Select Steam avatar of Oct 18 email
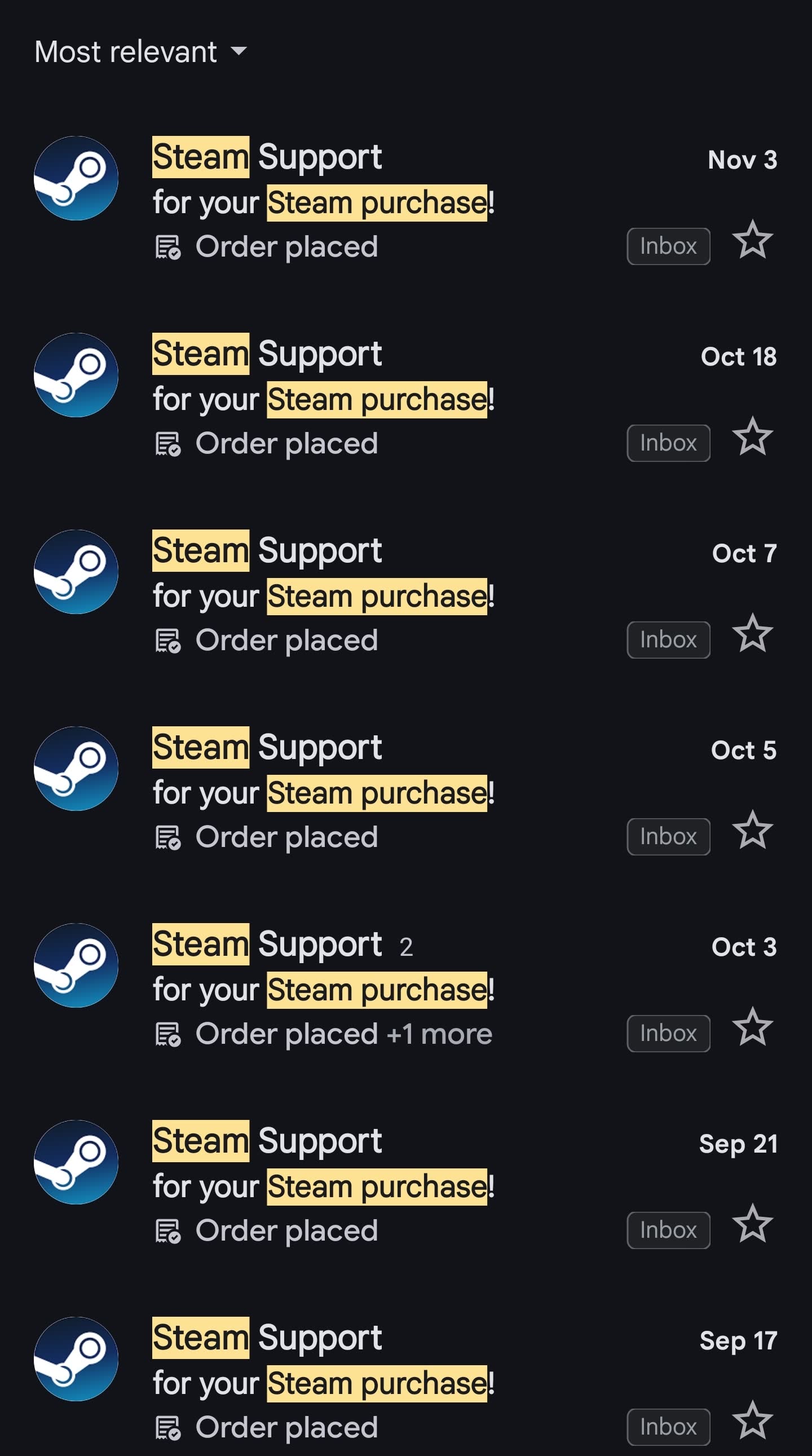The height and width of the screenshot is (1456, 812). [76, 375]
